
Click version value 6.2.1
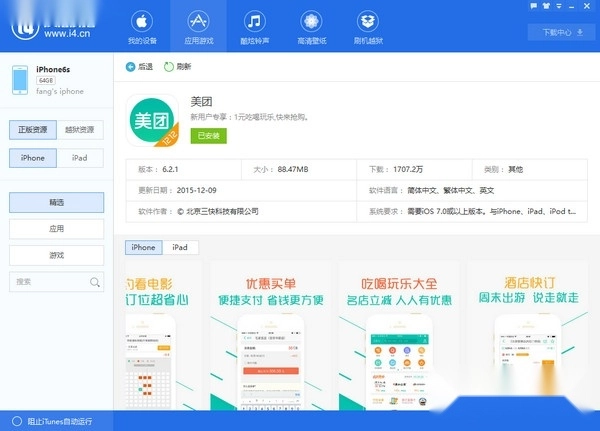170,170
